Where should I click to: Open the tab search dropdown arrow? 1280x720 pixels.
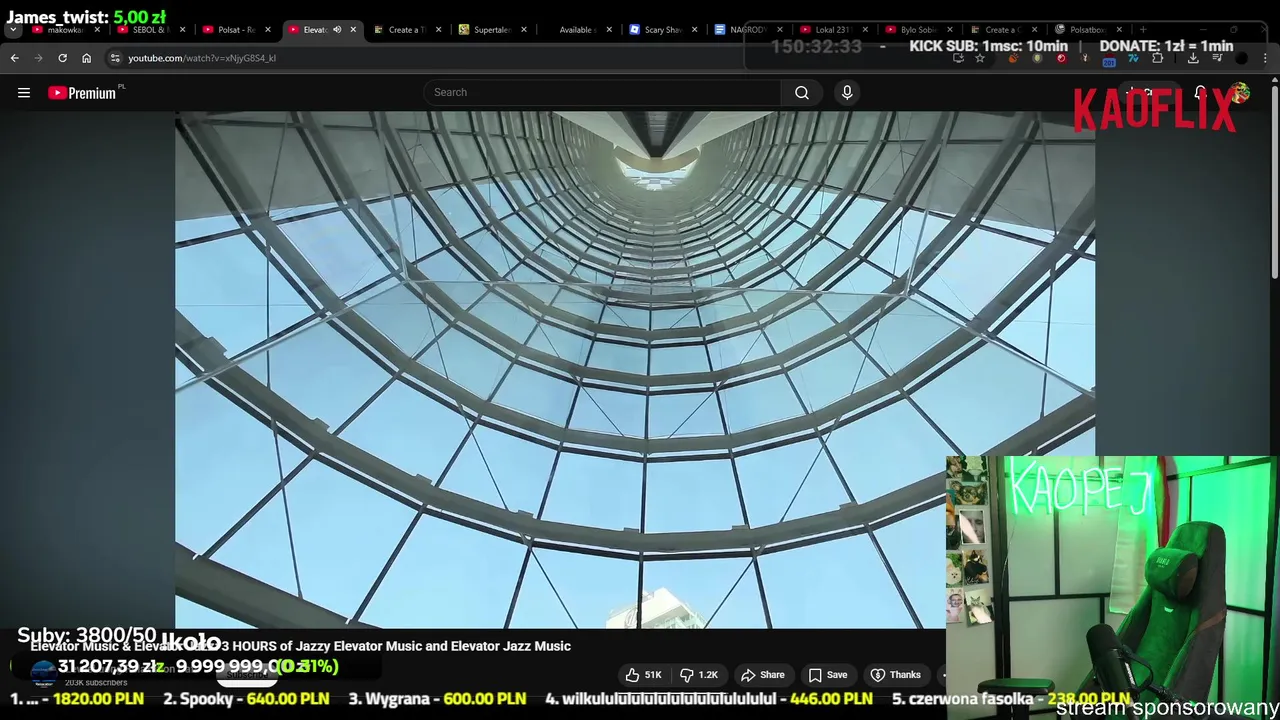point(13,30)
